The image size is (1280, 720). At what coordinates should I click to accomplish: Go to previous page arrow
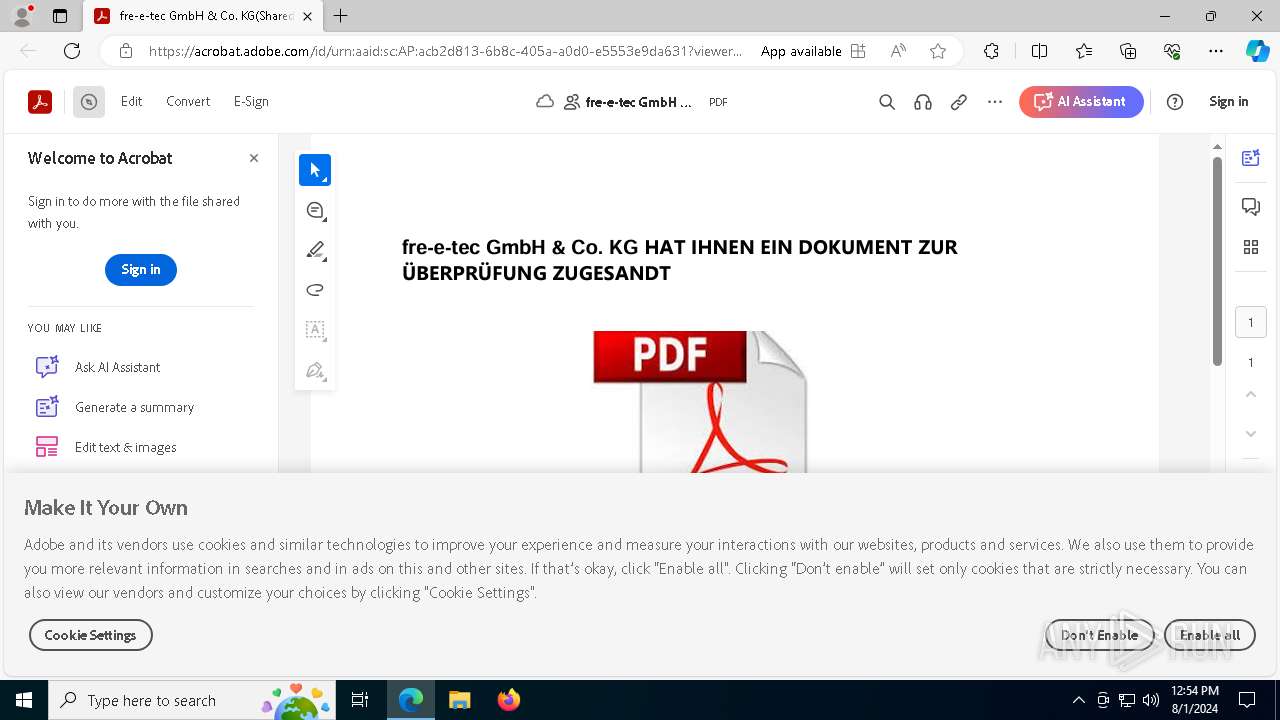(x=1251, y=394)
